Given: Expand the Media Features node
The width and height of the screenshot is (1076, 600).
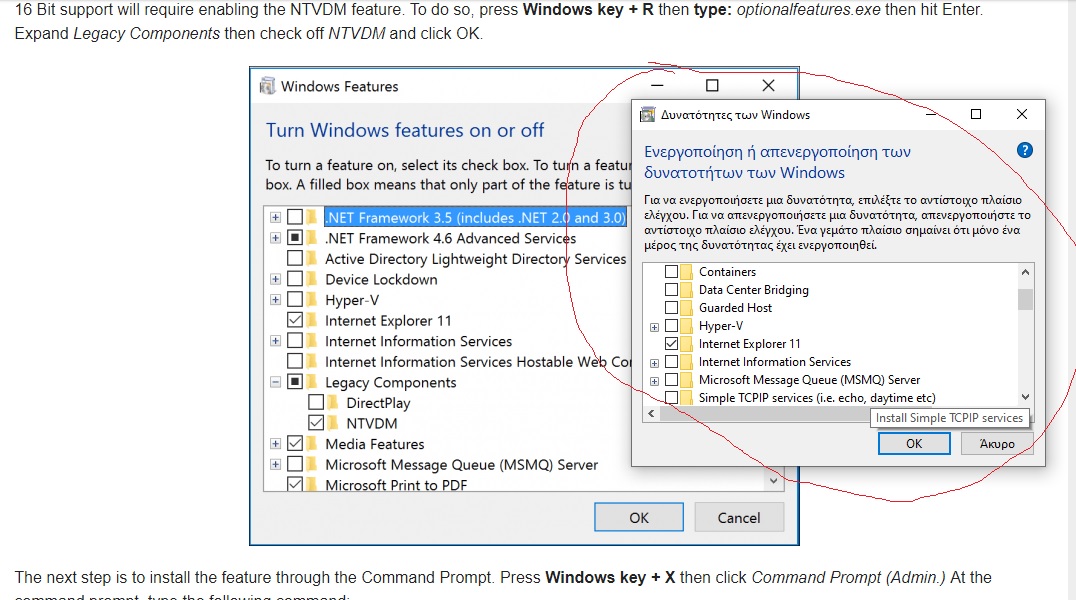Looking at the screenshot, I should (275, 444).
